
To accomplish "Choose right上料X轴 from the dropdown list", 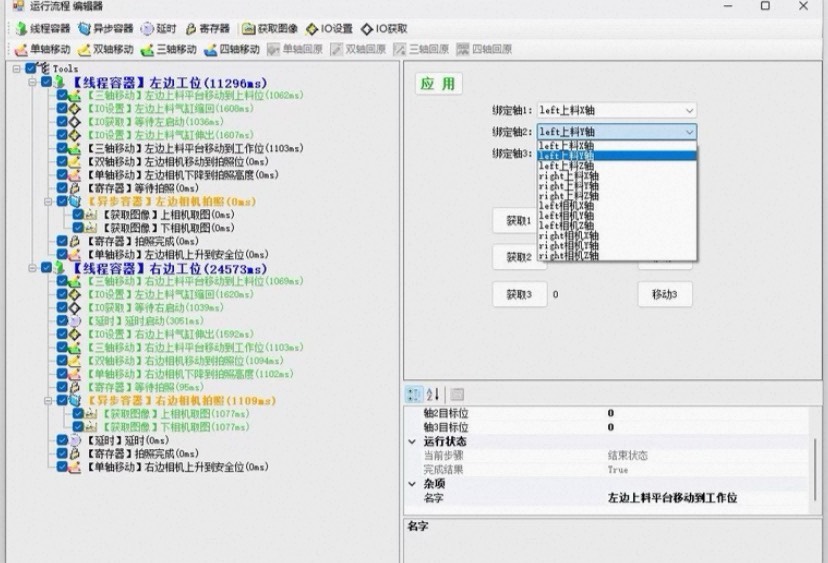I will pos(617,176).
